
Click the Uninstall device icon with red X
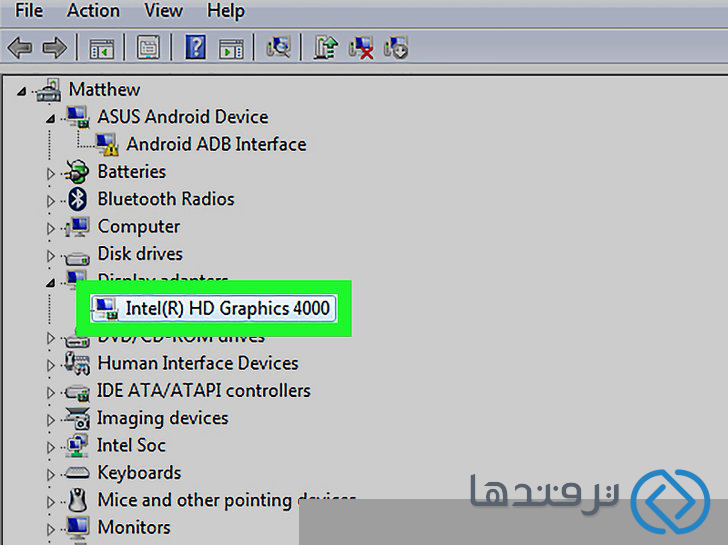click(361, 48)
